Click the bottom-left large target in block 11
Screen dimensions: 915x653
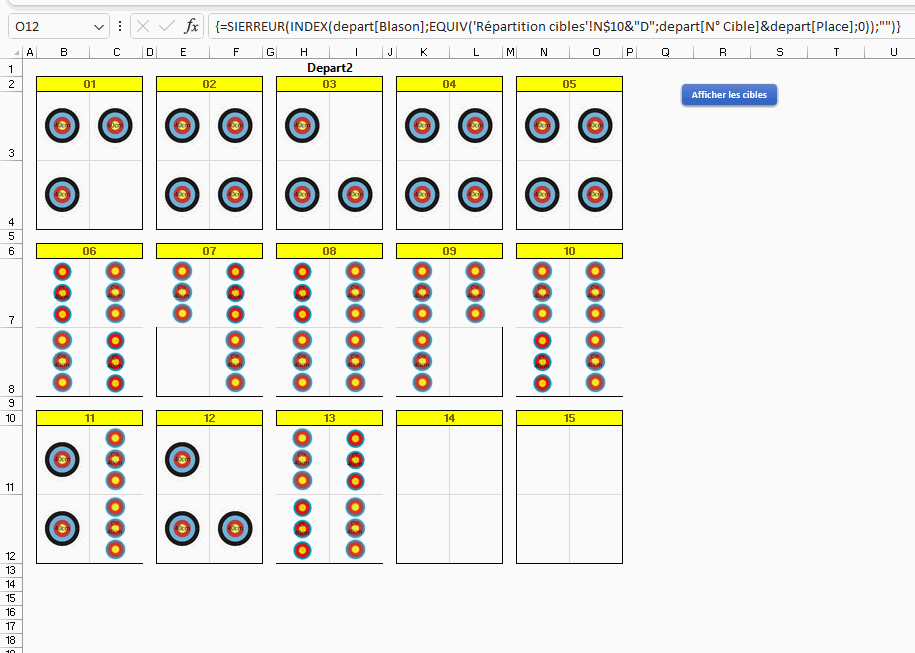[62, 528]
